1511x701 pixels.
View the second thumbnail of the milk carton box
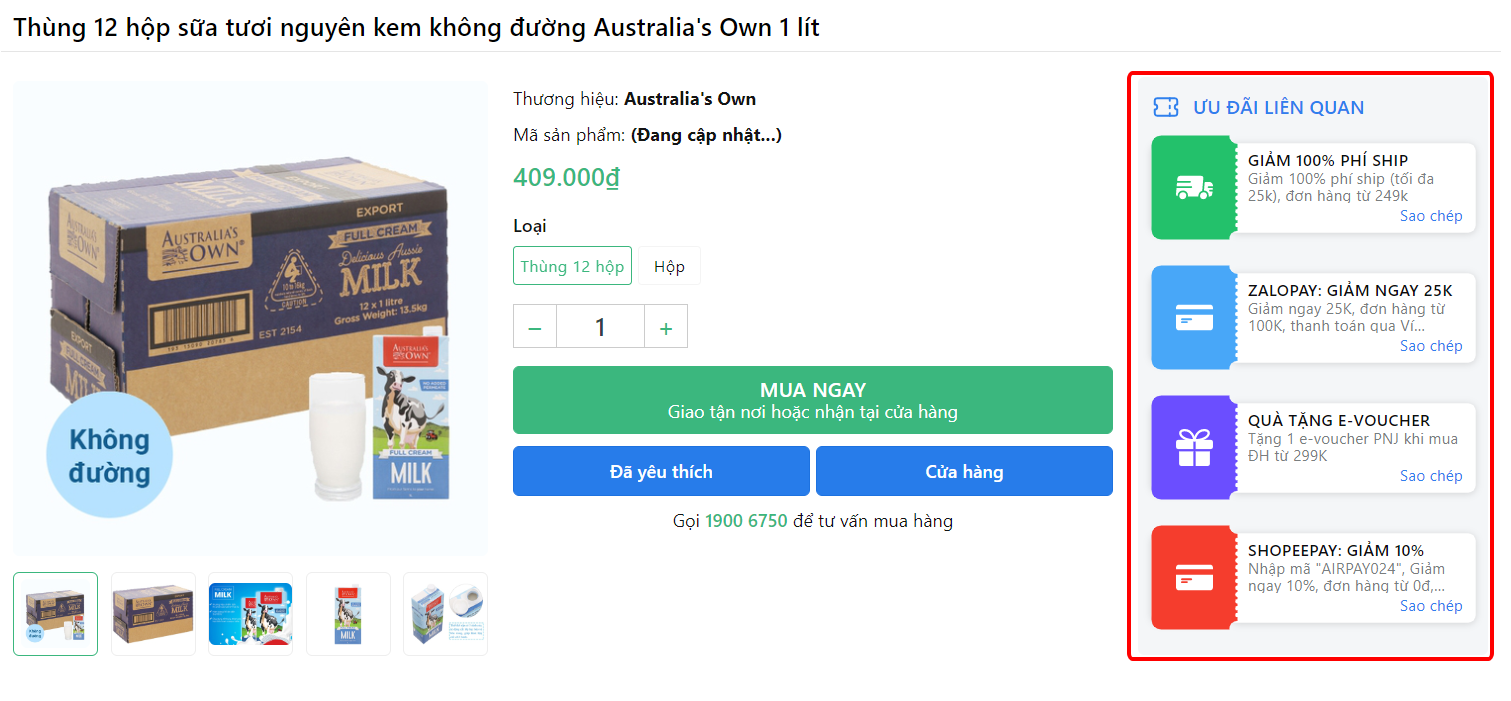[x=153, y=614]
